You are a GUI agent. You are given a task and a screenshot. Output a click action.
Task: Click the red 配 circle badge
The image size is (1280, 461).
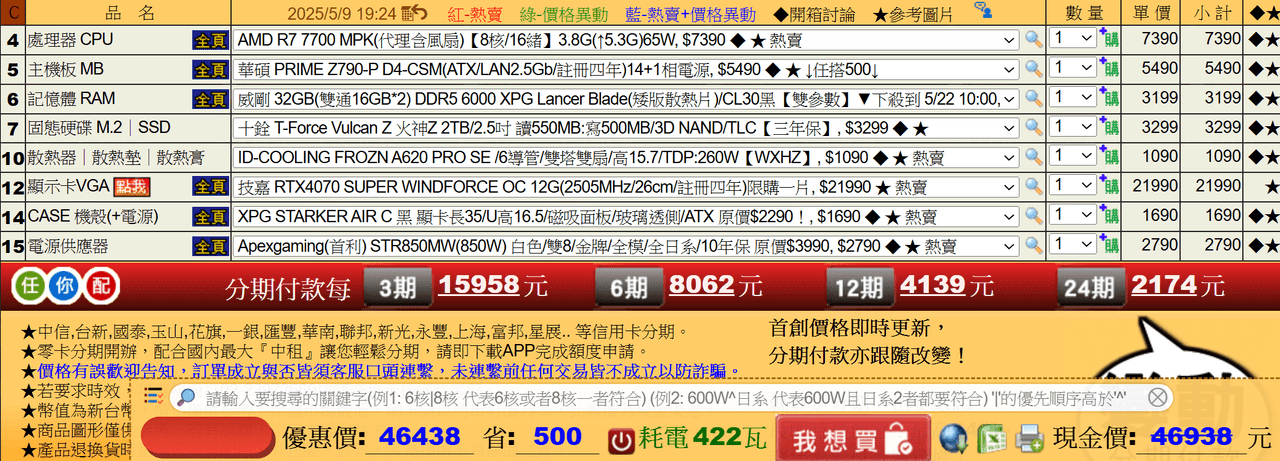100,287
